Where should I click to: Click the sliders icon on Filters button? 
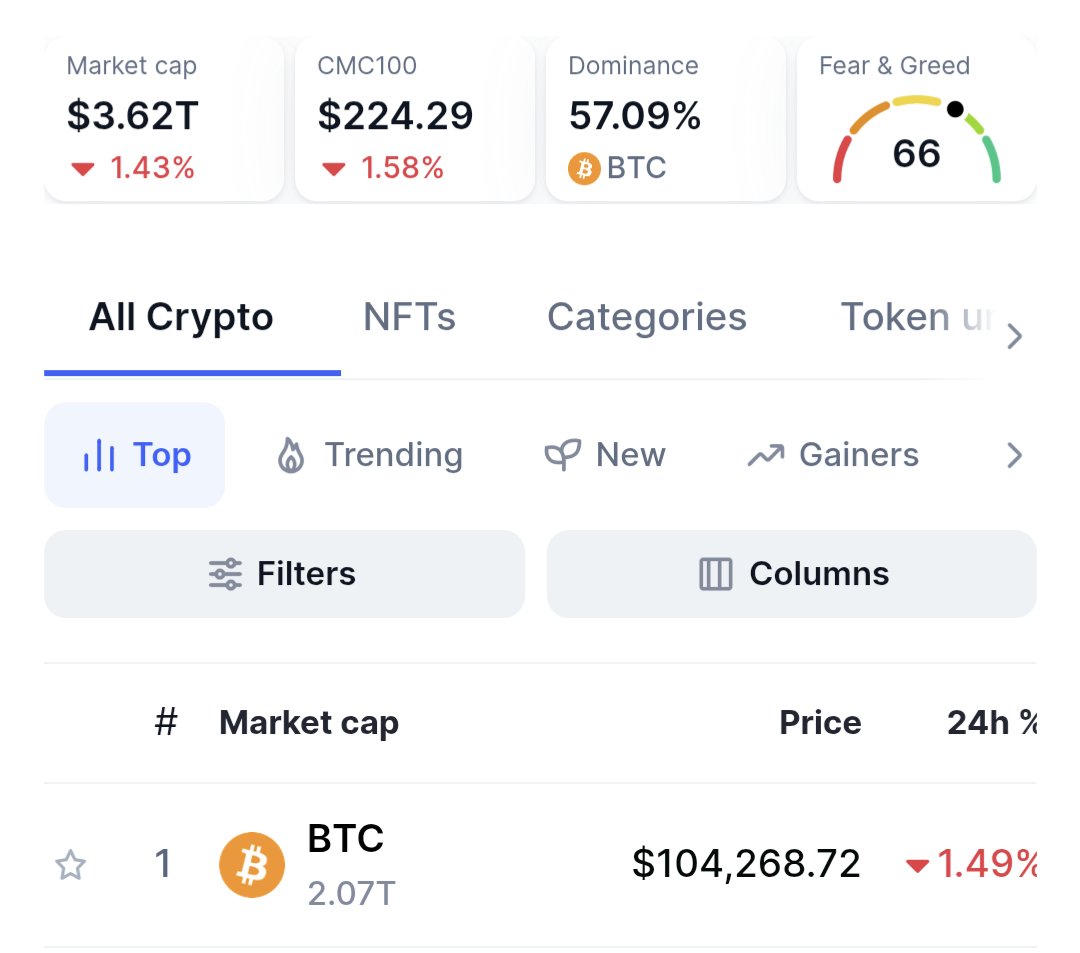point(225,574)
